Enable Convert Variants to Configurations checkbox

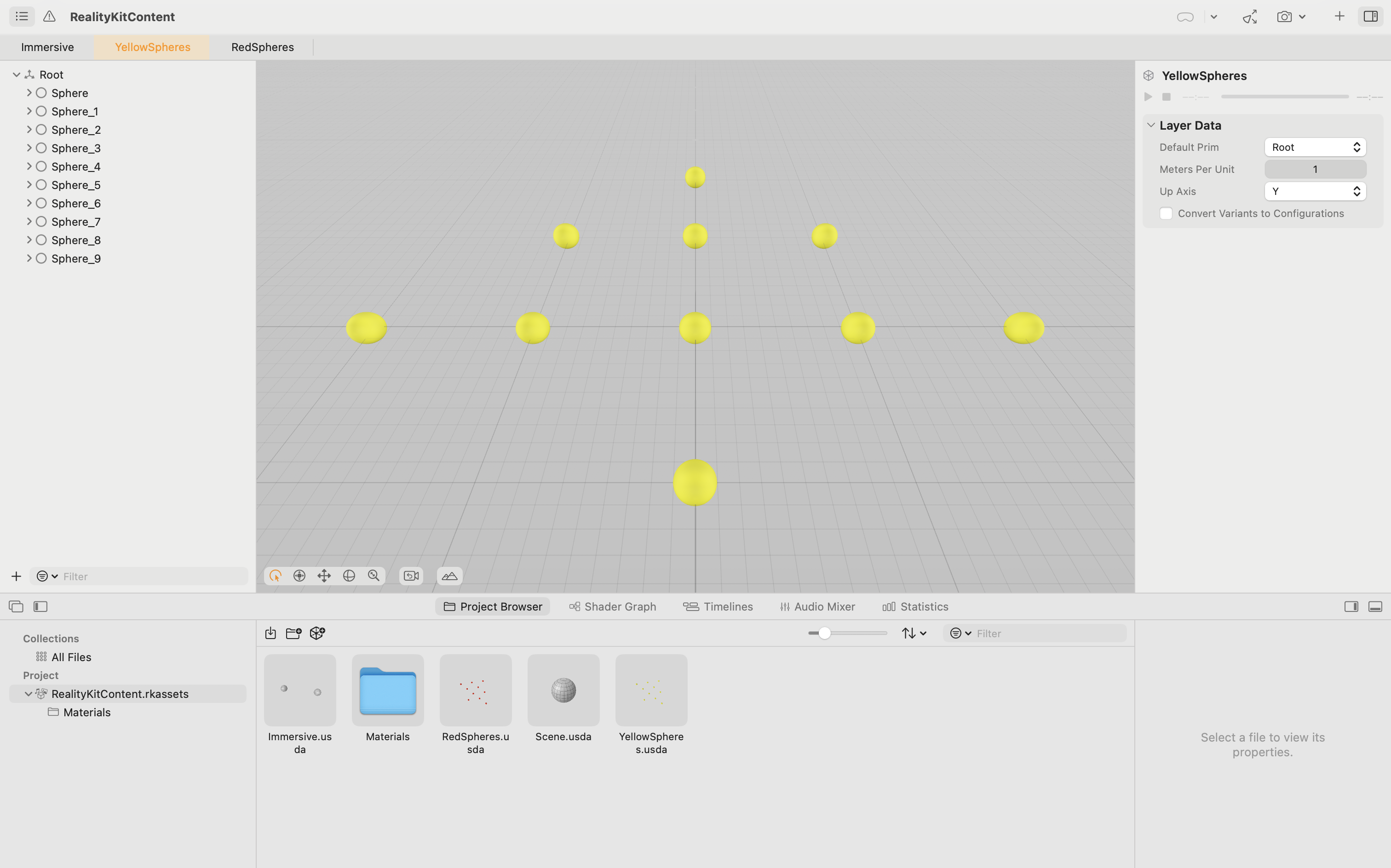pyautogui.click(x=1166, y=214)
